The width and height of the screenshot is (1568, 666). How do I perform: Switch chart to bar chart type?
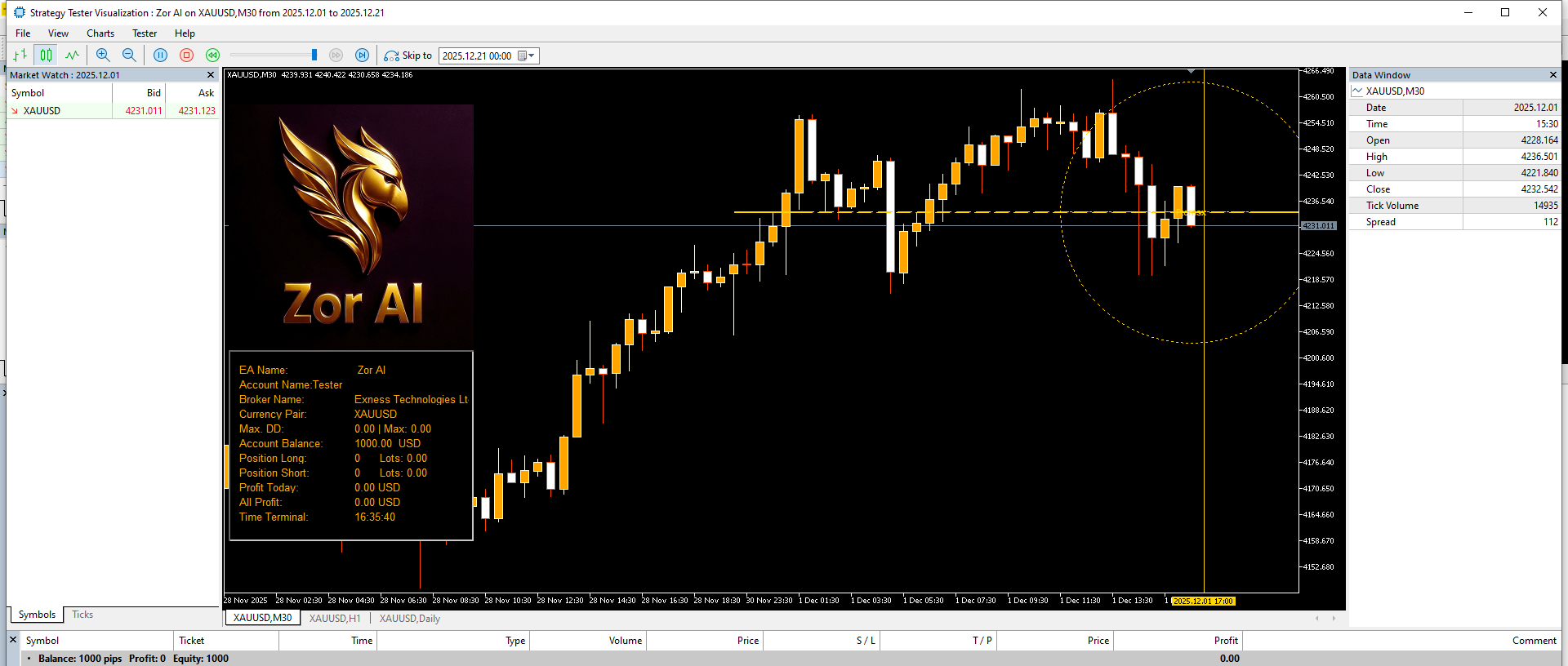[x=20, y=55]
